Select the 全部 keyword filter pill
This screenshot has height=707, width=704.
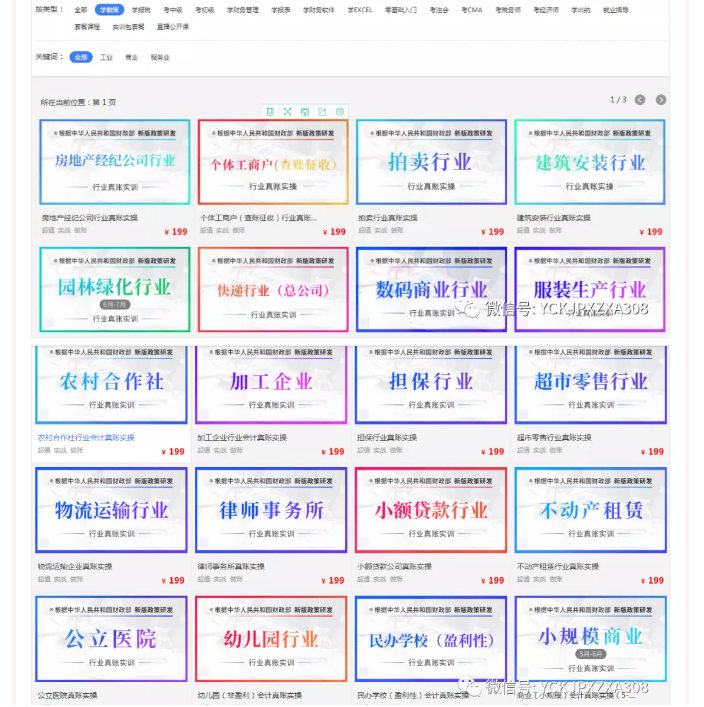point(81,58)
